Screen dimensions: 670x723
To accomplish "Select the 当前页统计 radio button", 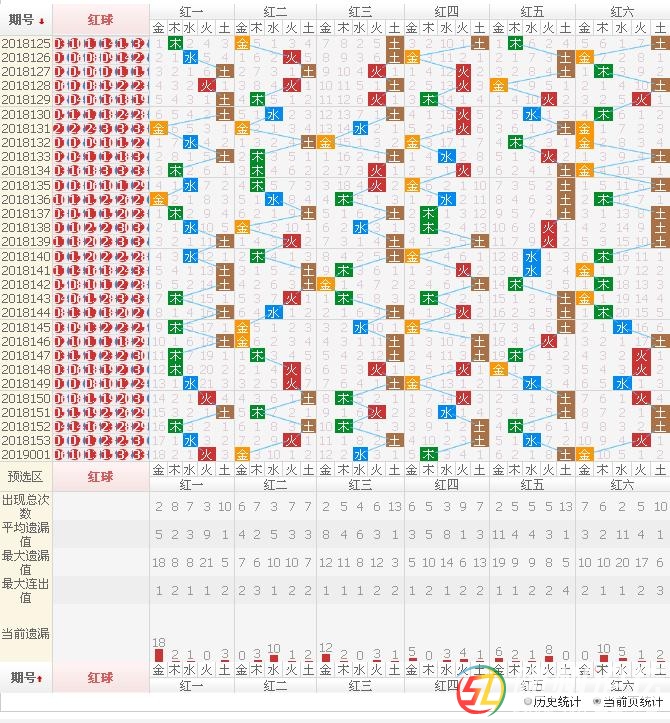I will pyautogui.click(x=597, y=701).
